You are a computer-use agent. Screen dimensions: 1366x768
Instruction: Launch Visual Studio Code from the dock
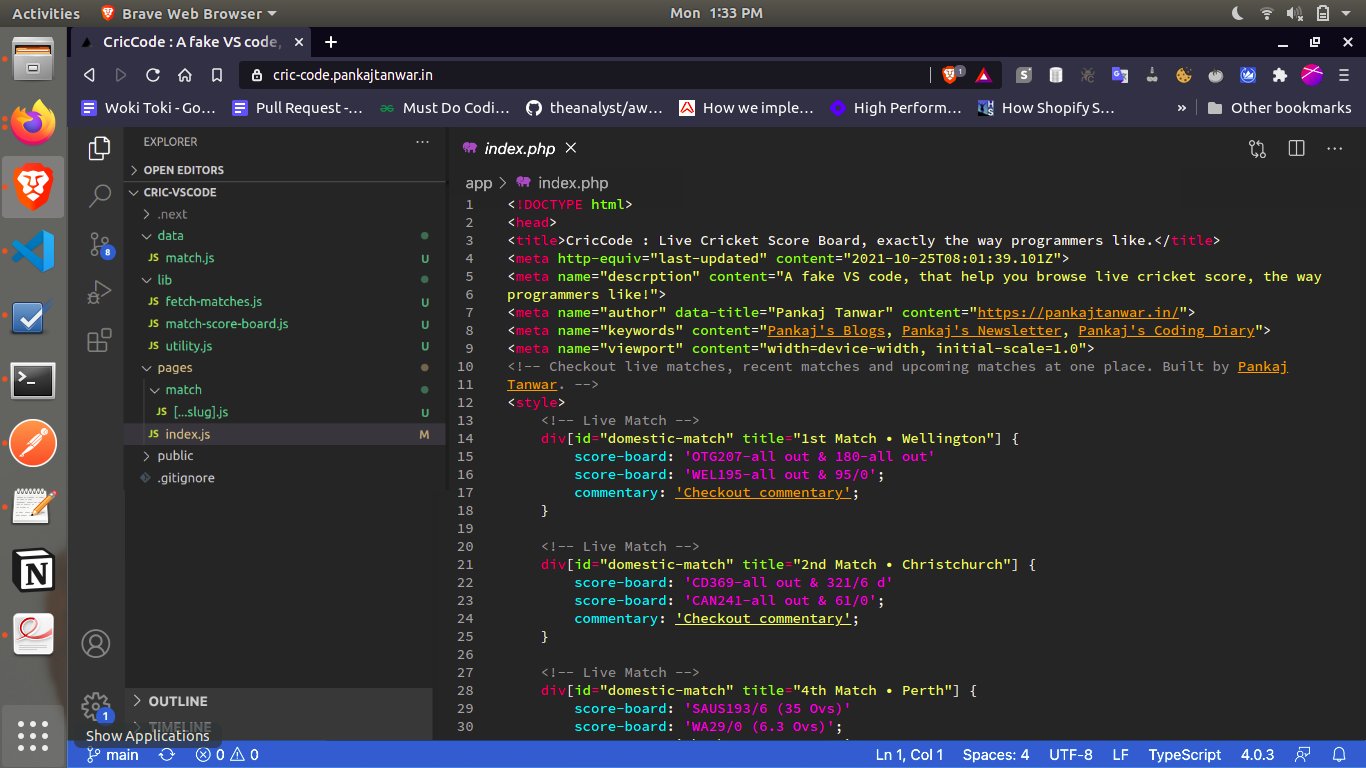coord(33,251)
